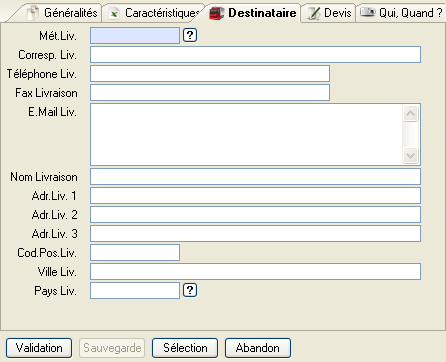Click the Validation button
Screen dimensions: 446x362
[x=39, y=348]
